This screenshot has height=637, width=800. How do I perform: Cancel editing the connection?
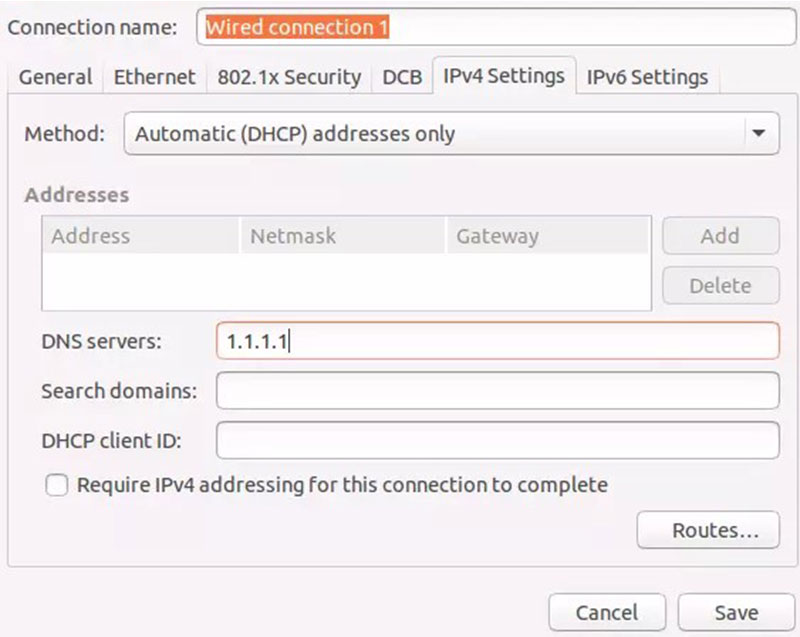[607, 612]
